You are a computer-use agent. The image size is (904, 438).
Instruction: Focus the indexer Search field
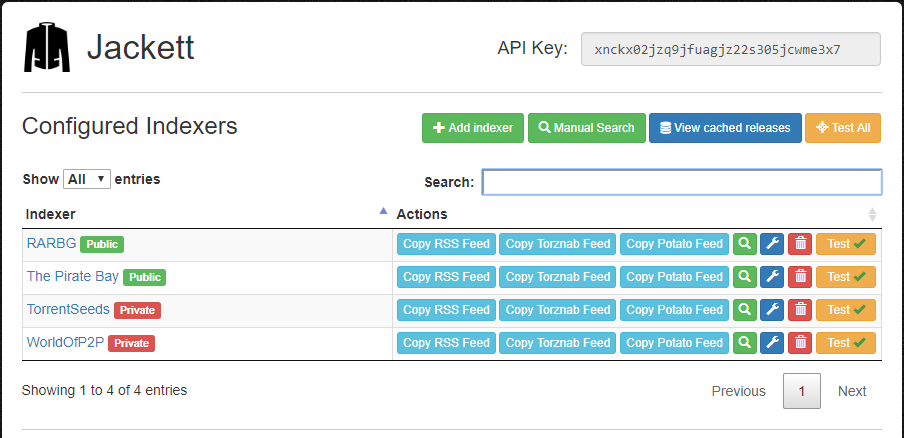682,182
